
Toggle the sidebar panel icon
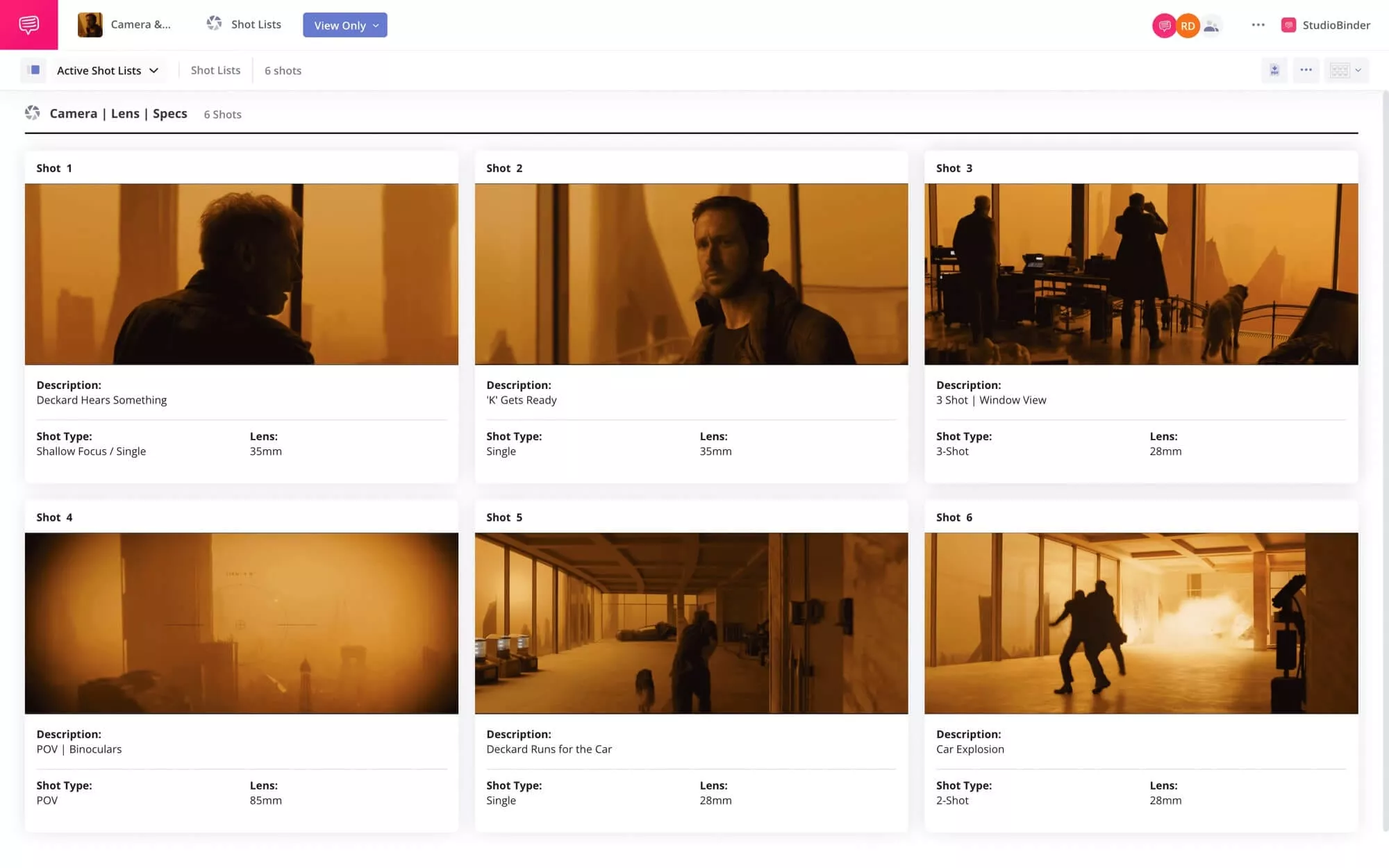[x=33, y=70]
